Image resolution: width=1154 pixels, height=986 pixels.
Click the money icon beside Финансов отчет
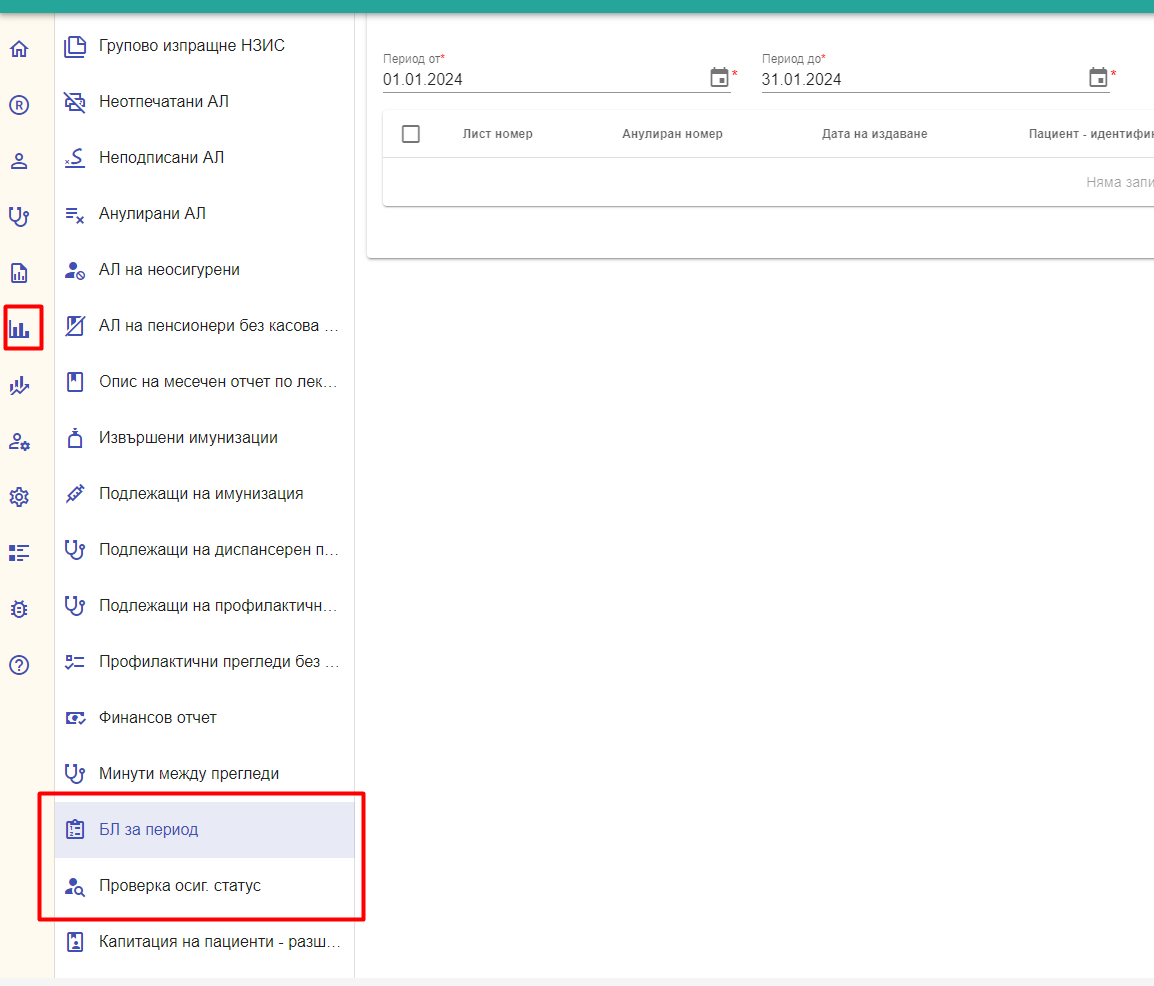[x=75, y=717]
